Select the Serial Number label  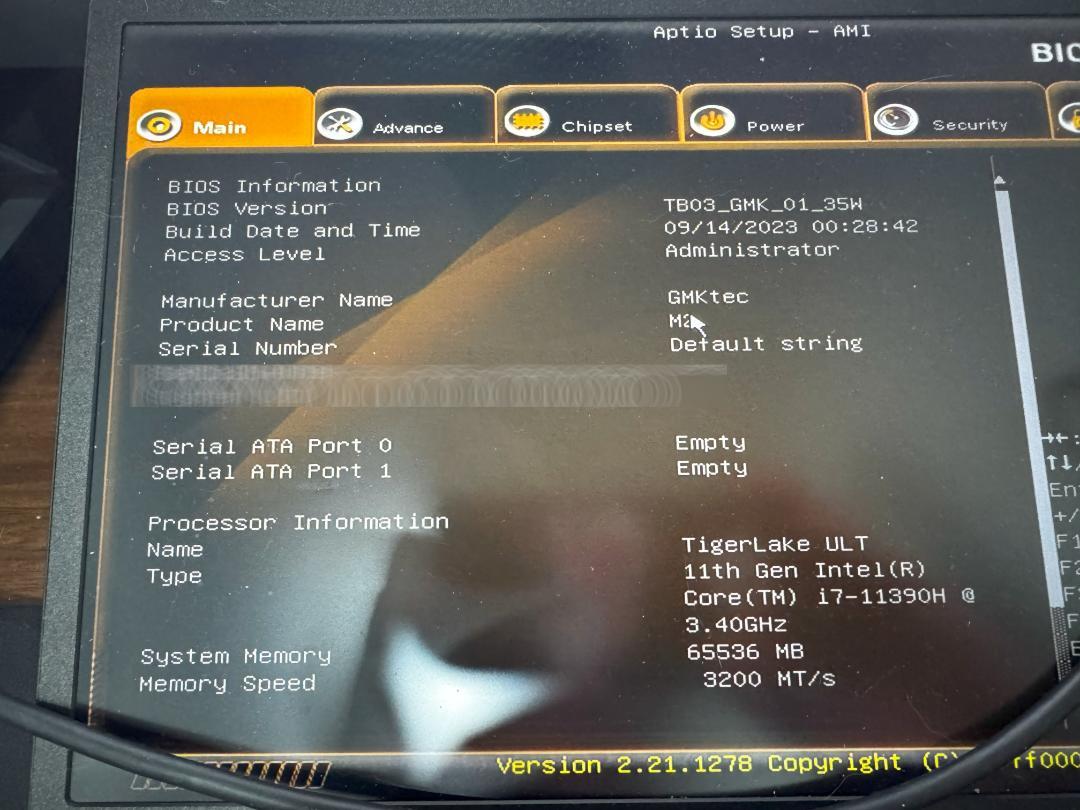247,349
